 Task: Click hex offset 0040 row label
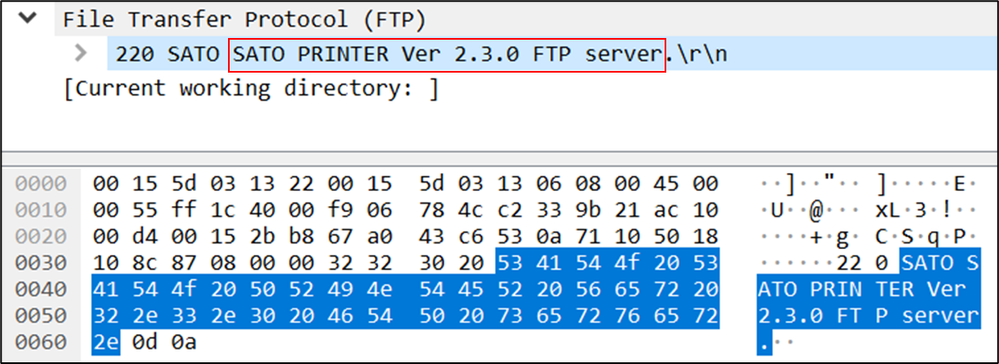pos(41,290)
